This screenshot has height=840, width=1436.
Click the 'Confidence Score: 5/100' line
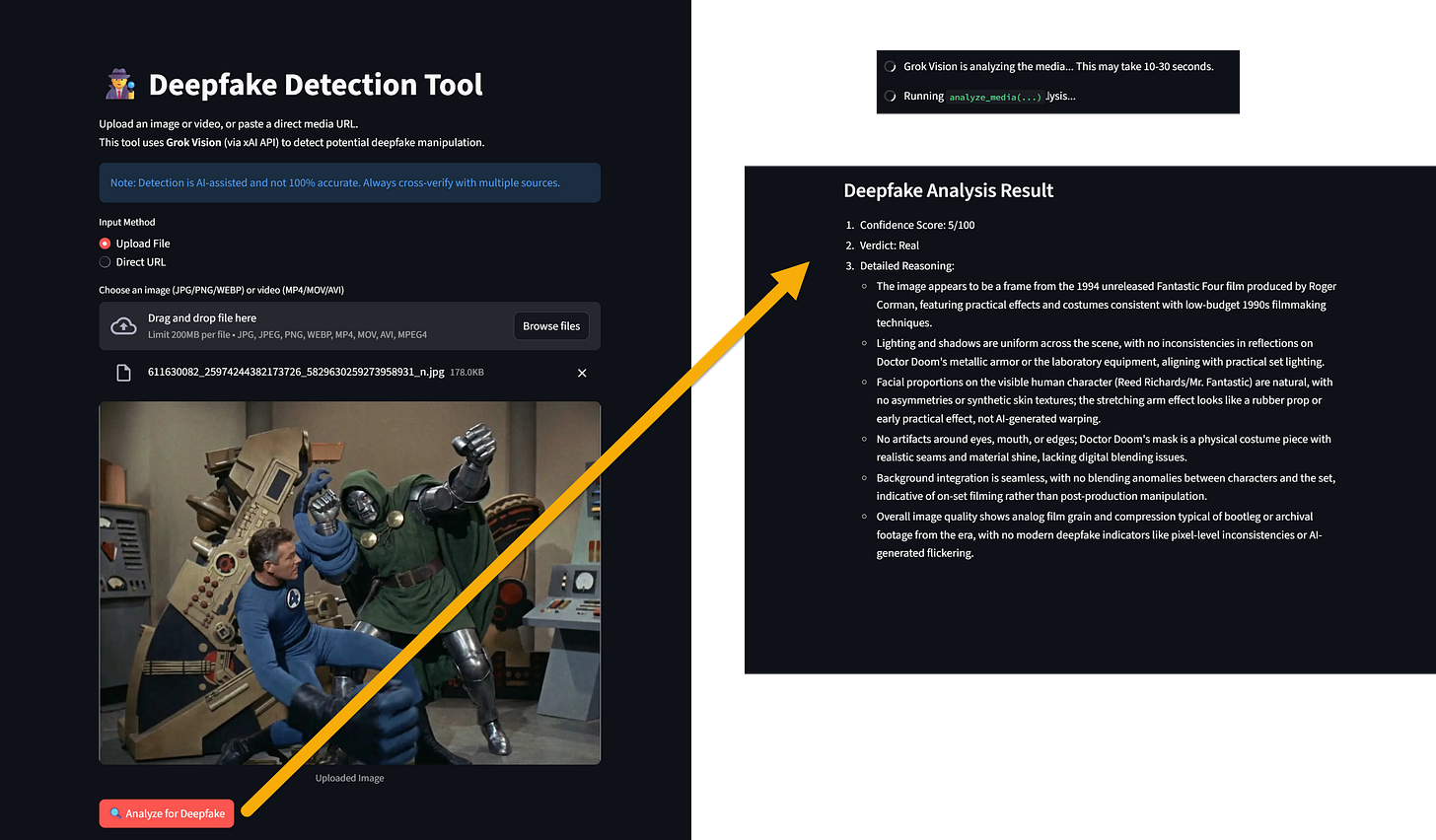(917, 225)
